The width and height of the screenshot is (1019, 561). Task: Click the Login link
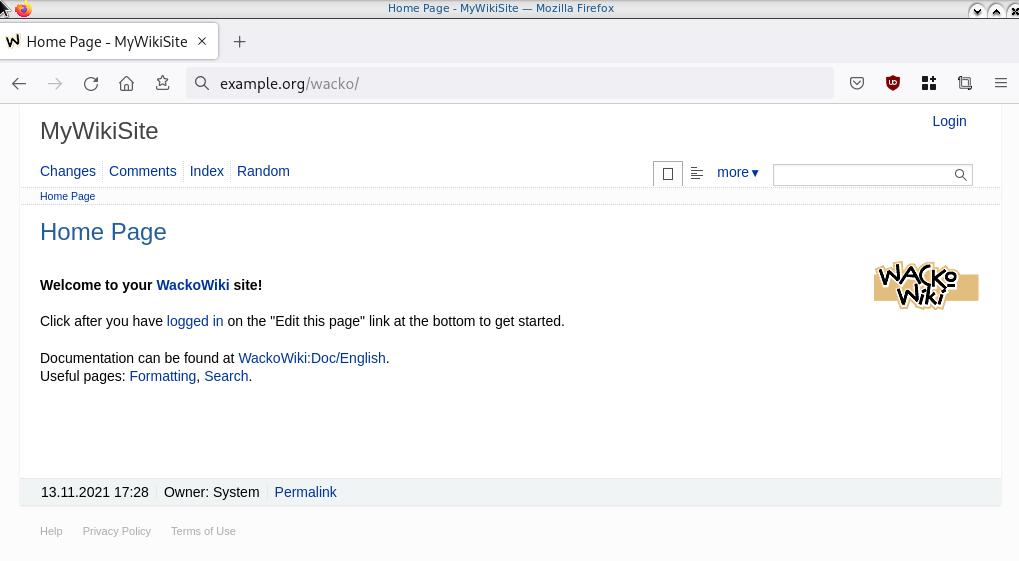coord(948,121)
